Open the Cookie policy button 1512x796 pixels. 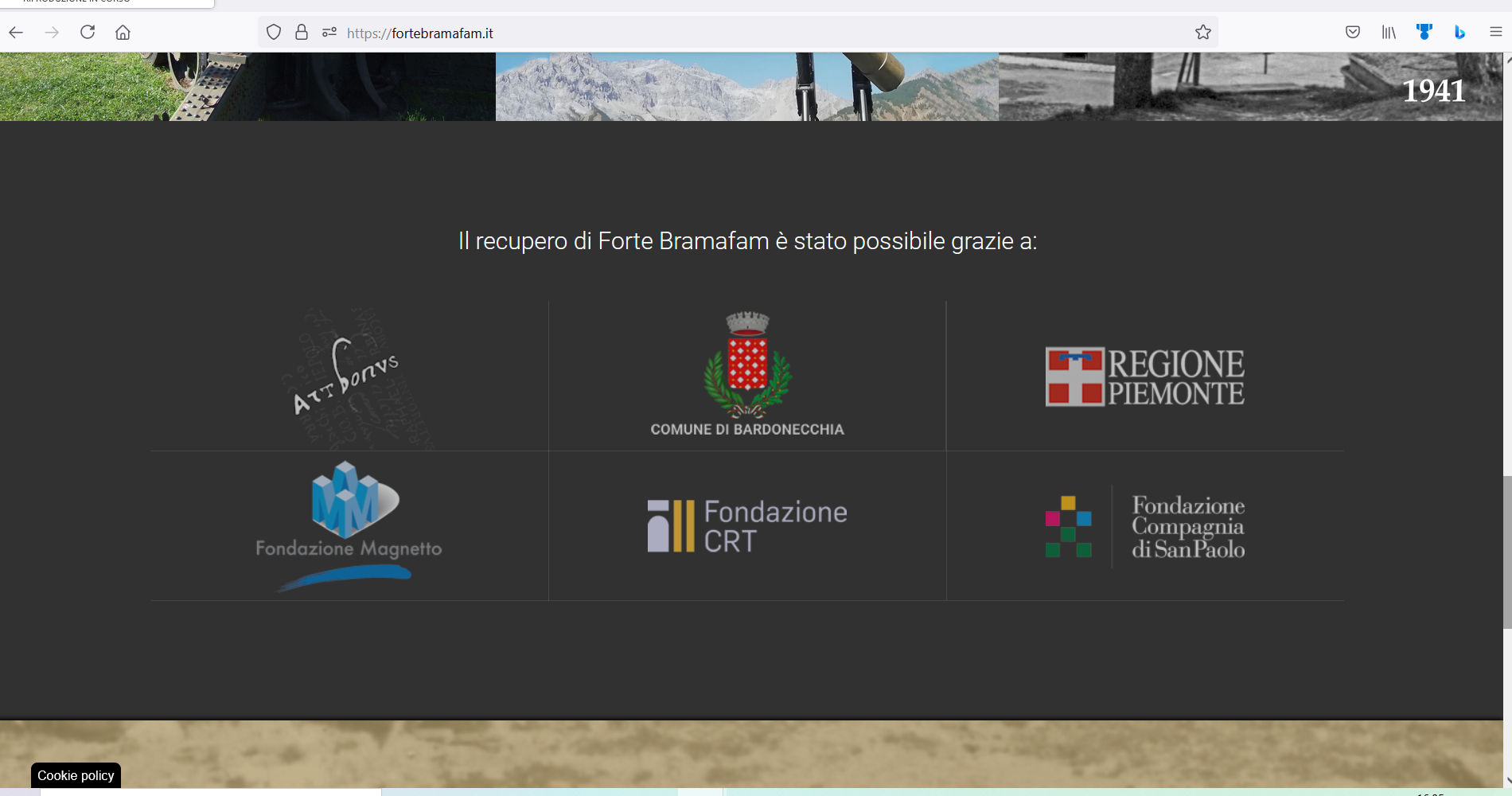[x=76, y=775]
